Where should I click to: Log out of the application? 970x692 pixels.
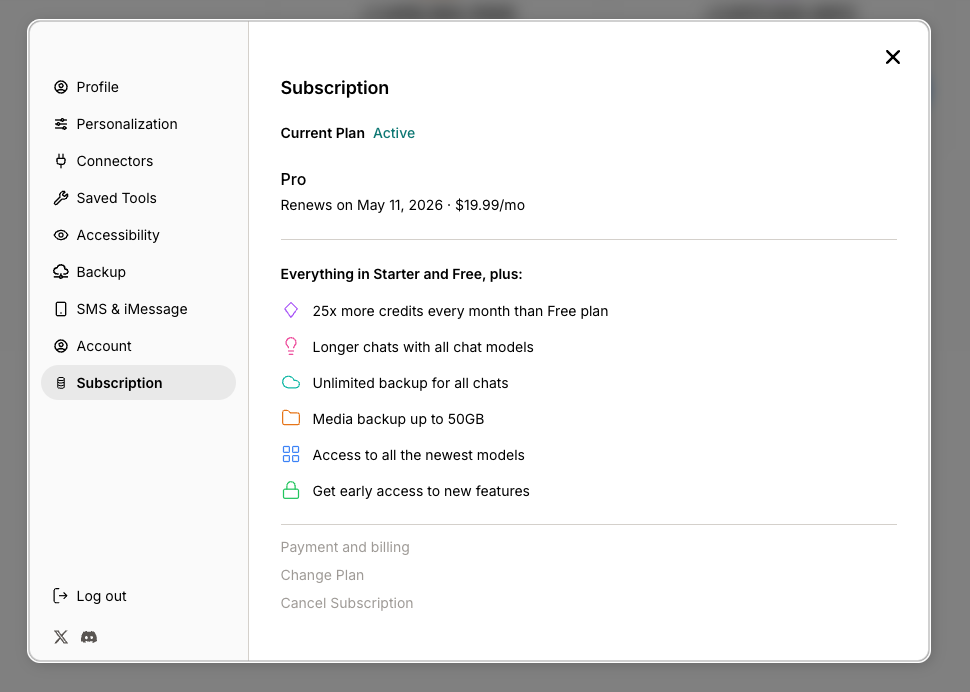coord(101,596)
